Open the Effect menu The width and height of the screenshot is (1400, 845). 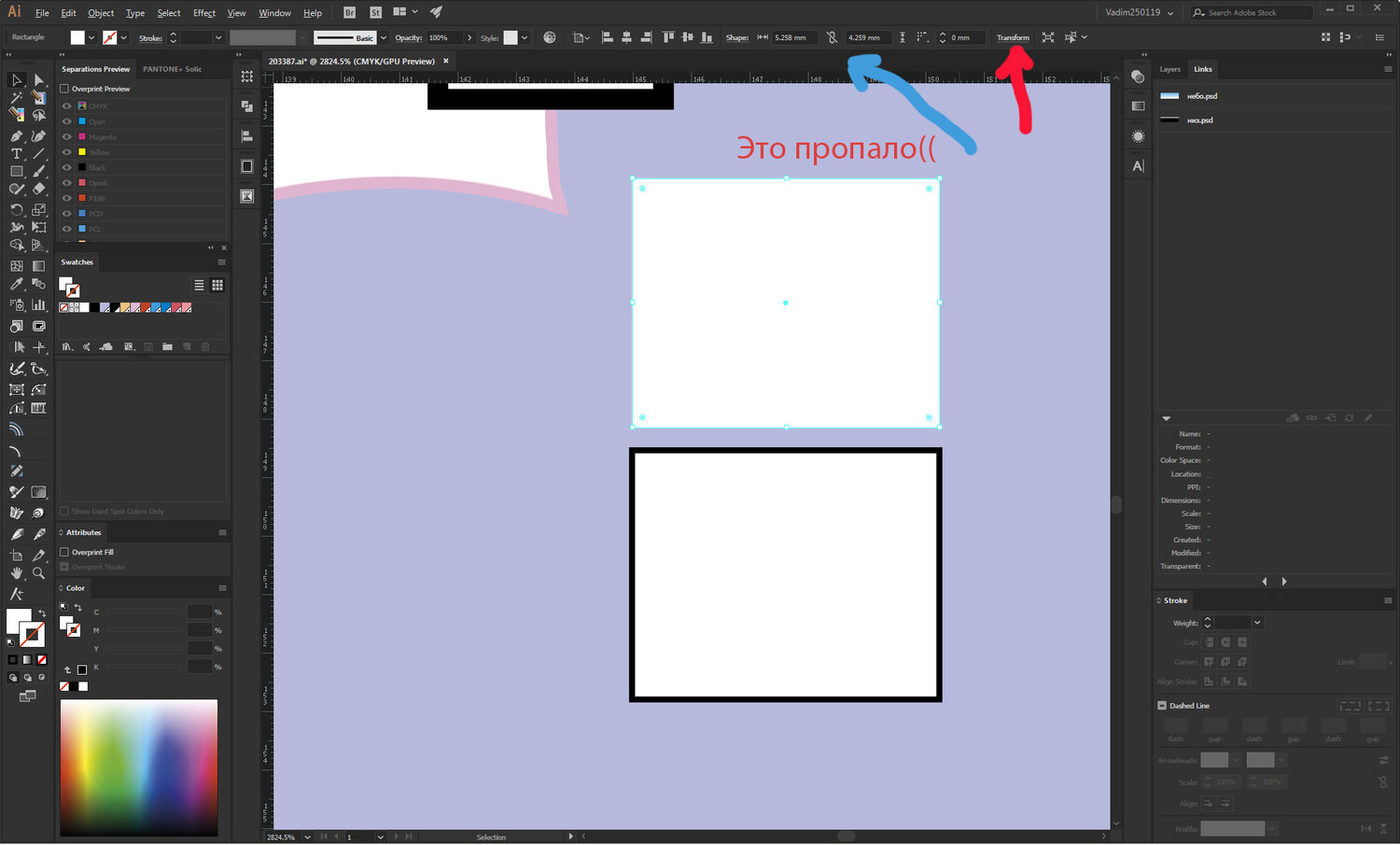(204, 13)
